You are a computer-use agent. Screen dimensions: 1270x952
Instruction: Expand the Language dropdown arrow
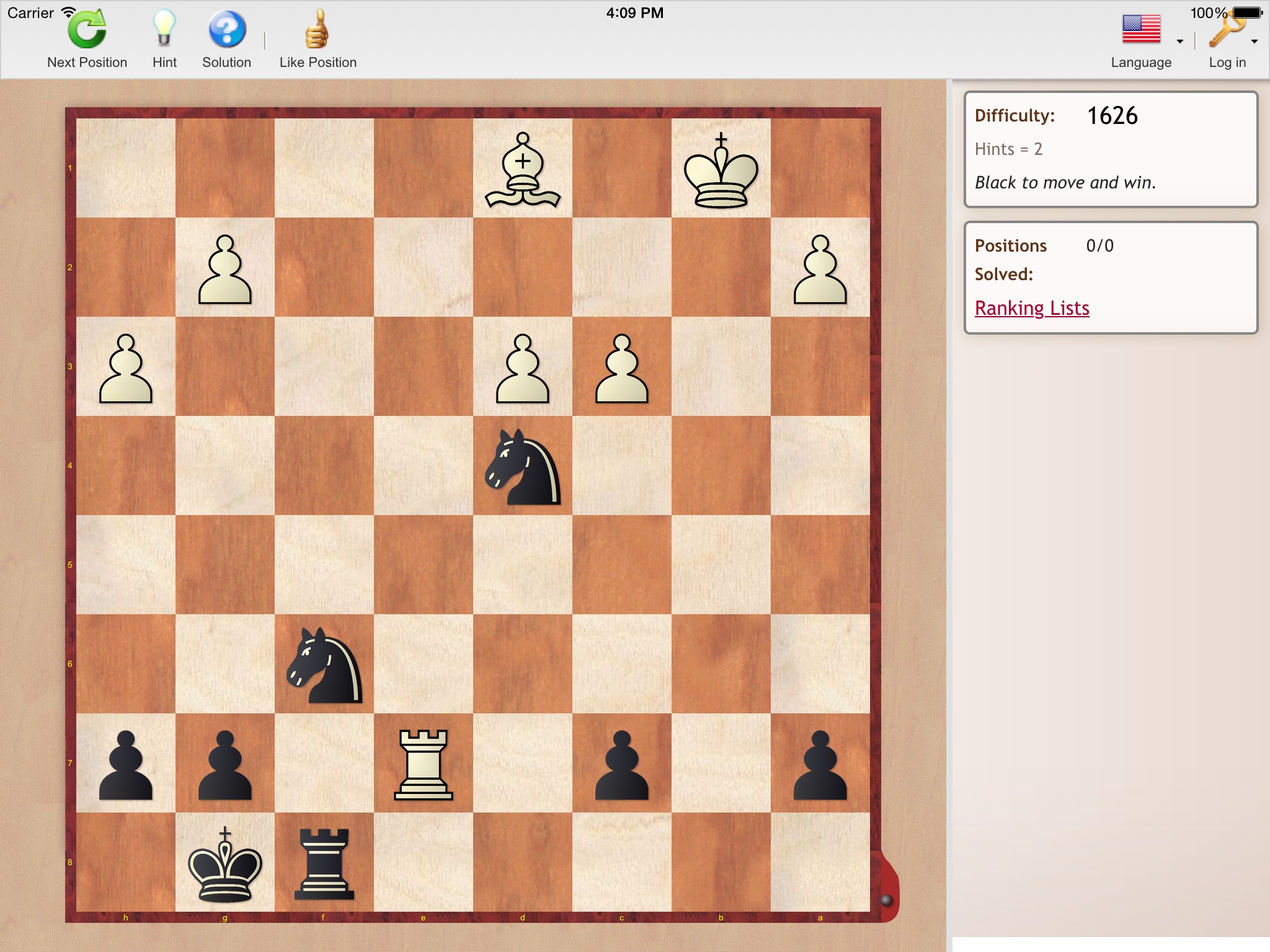pyautogui.click(x=1179, y=42)
